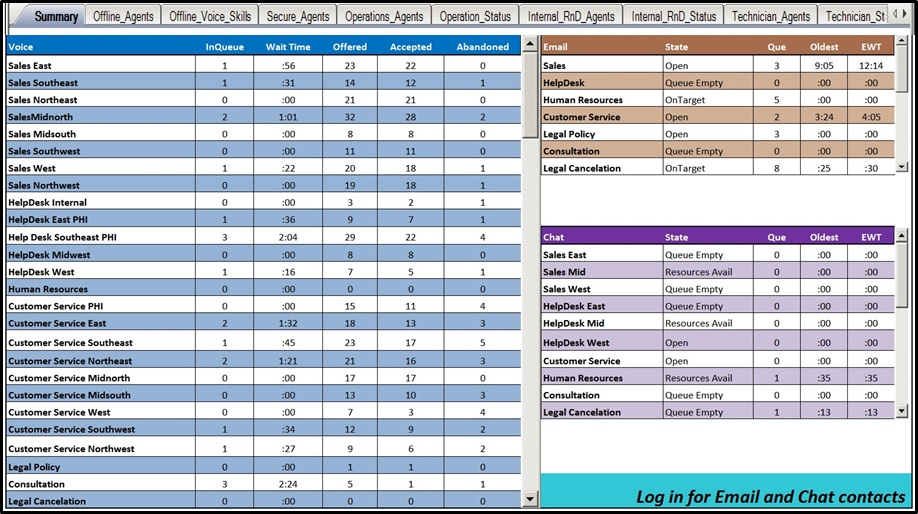Select the Sales Southwest row
918x514 pixels.
coord(263,150)
